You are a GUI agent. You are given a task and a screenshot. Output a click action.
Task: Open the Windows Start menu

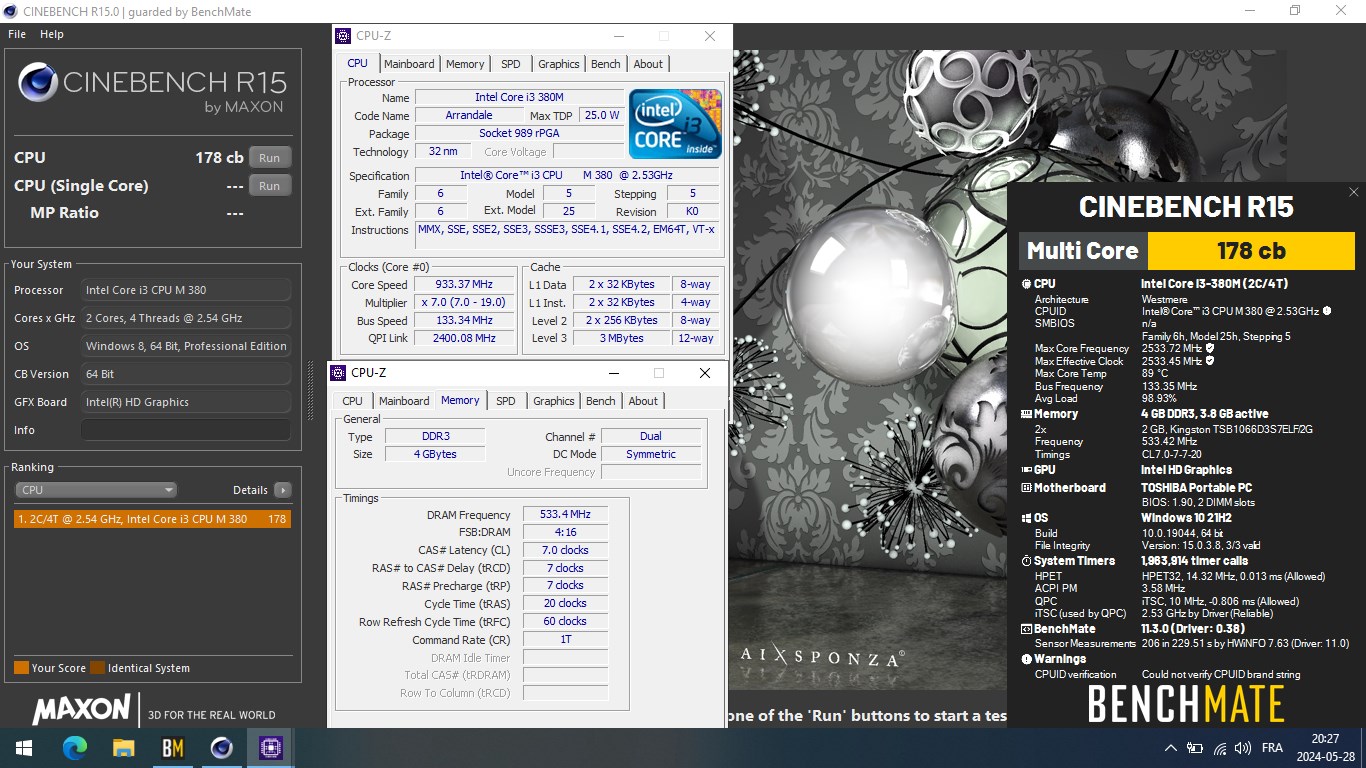[x=23, y=748]
